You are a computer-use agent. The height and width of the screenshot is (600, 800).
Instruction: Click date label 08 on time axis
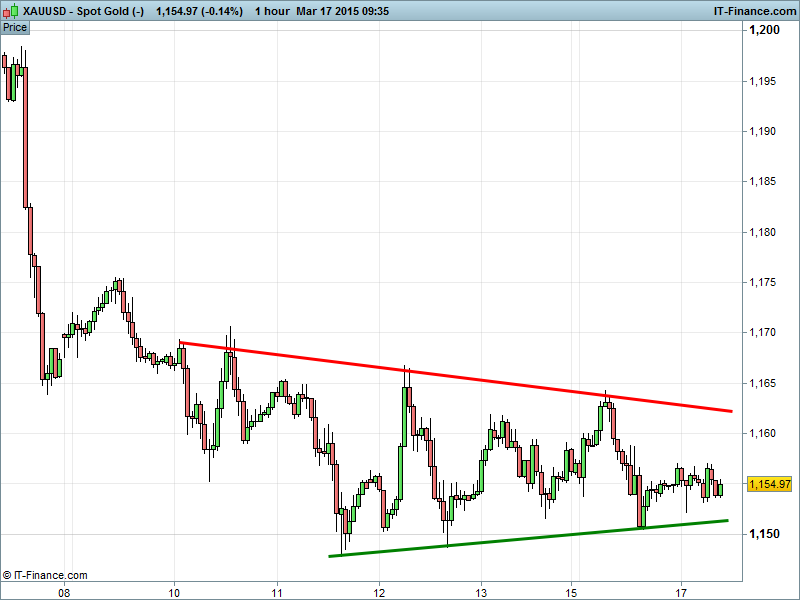coord(64,591)
